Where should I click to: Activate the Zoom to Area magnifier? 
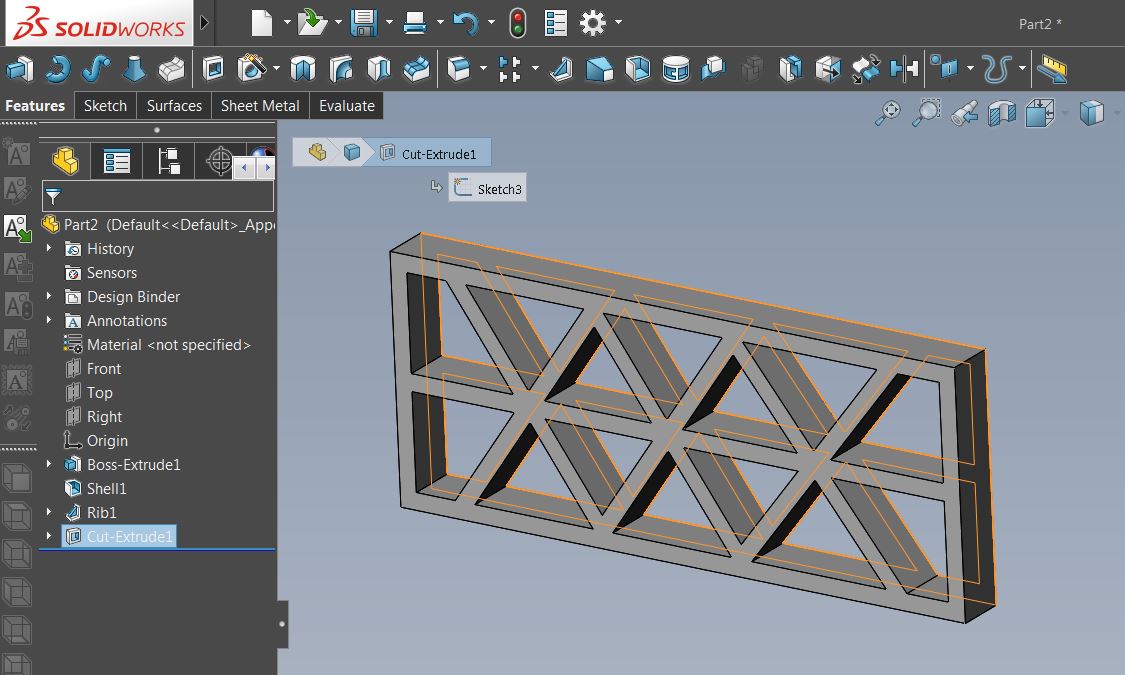pyautogui.click(x=928, y=113)
